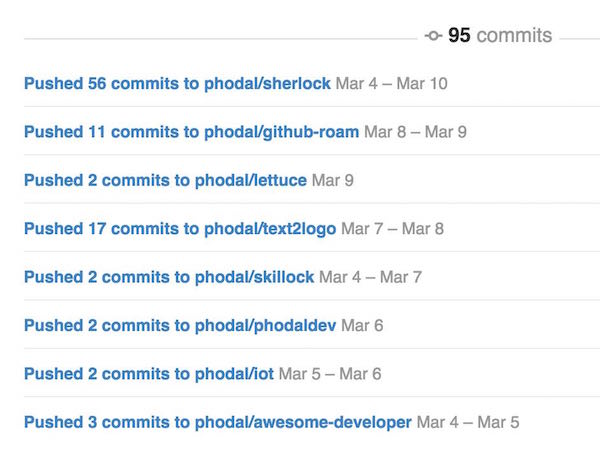Click the Mar 4 – Mar 10 date range

click(392, 84)
